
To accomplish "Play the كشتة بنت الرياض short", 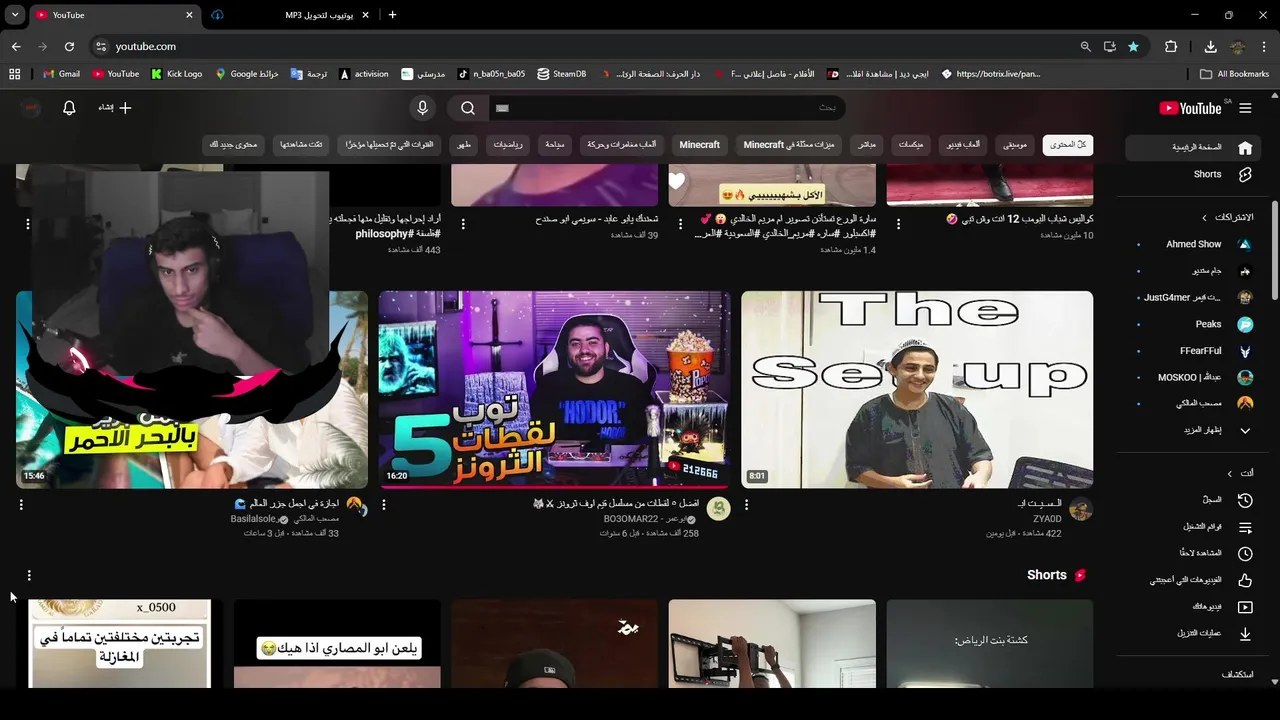I will (x=989, y=644).
